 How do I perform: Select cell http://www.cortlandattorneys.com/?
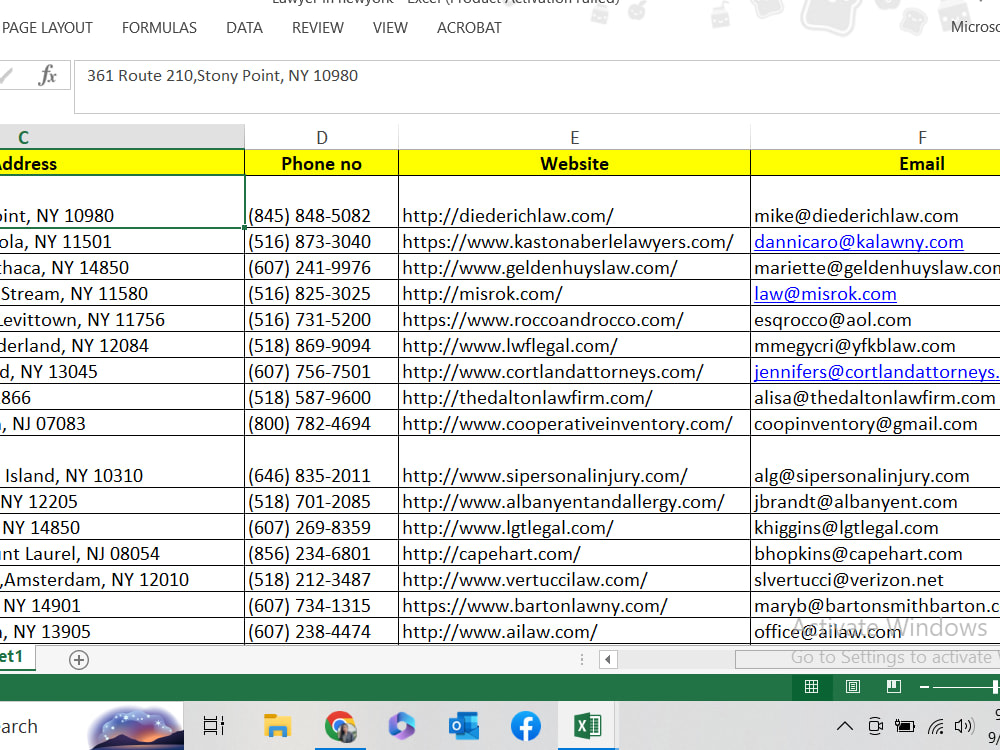tap(574, 372)
